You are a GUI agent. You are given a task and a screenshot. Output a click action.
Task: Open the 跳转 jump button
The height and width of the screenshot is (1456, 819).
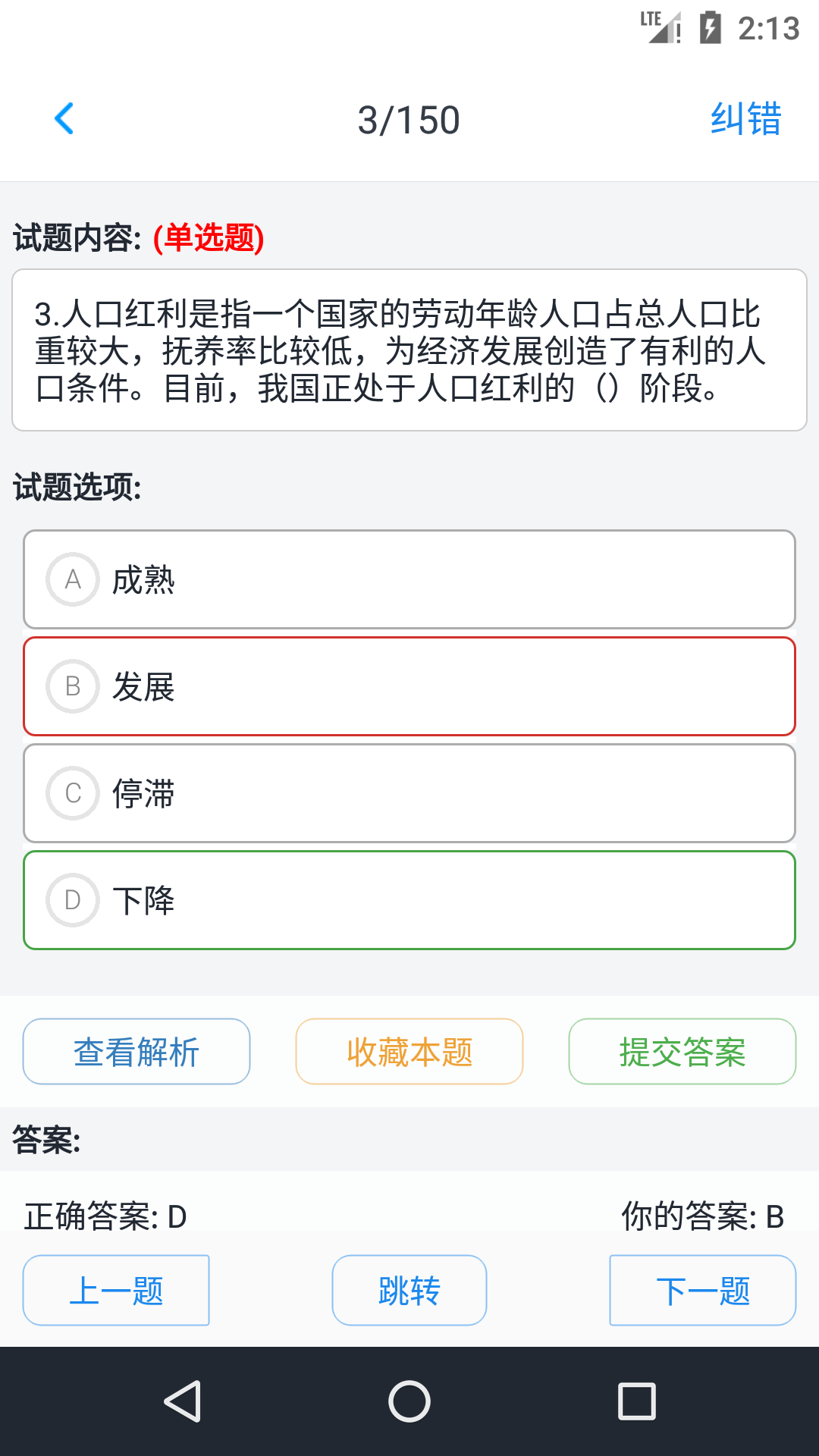pos(409,1290)
